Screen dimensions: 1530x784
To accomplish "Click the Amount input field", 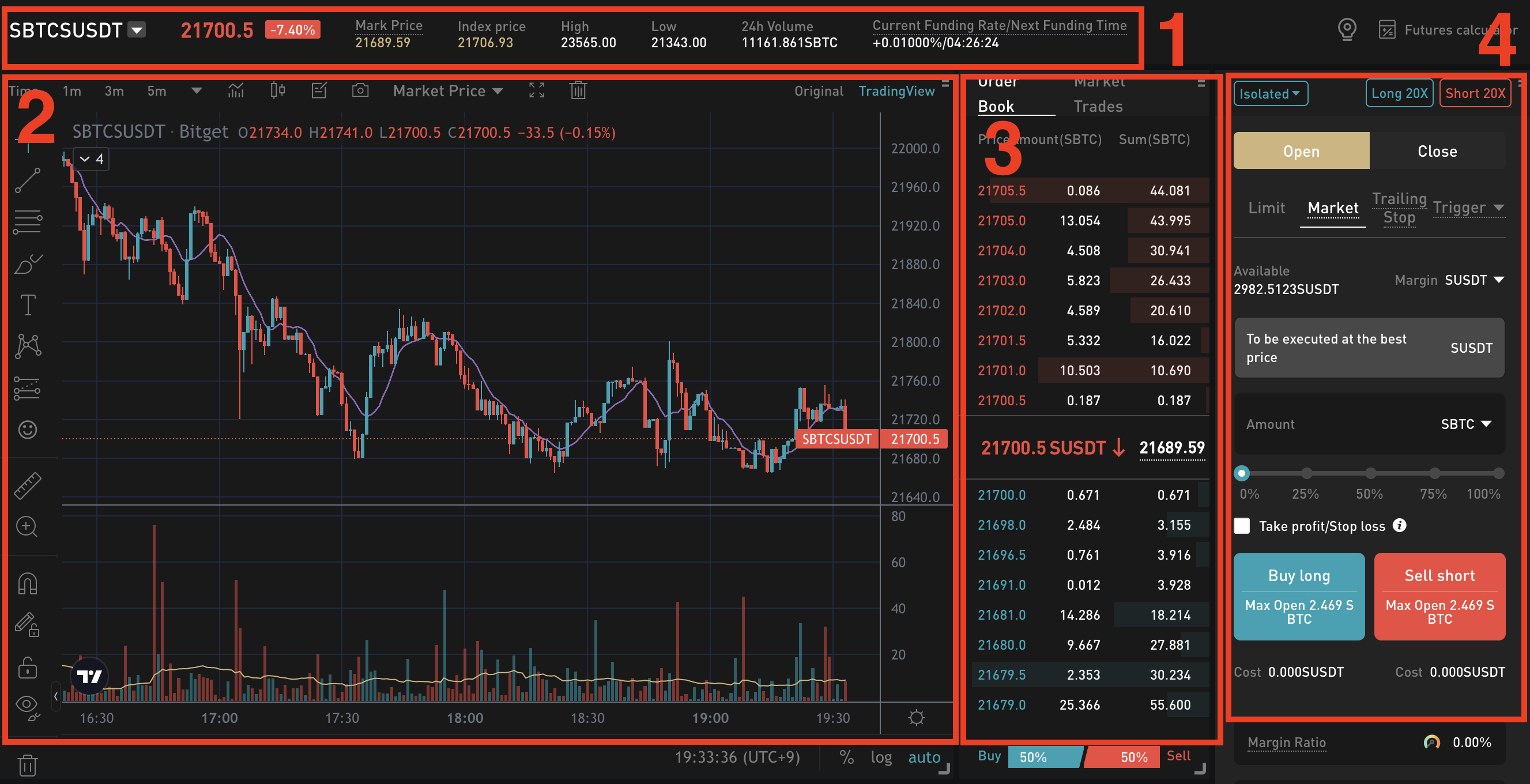I will [x=1369, y=424].
